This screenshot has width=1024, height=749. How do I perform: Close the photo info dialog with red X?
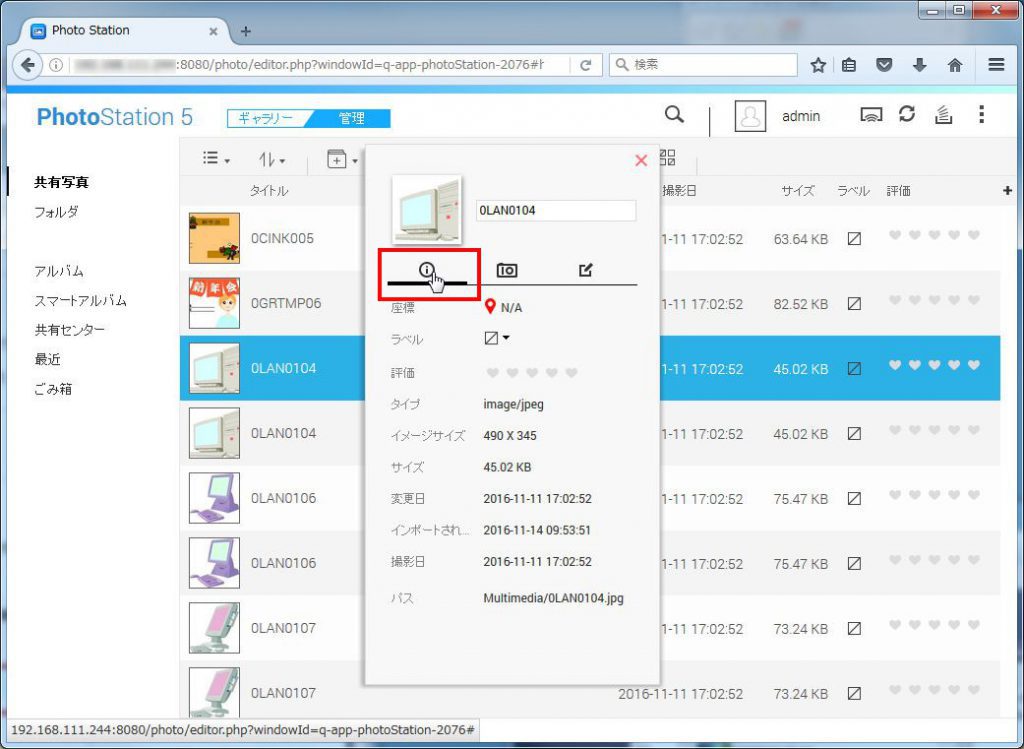tap(641, 161)
